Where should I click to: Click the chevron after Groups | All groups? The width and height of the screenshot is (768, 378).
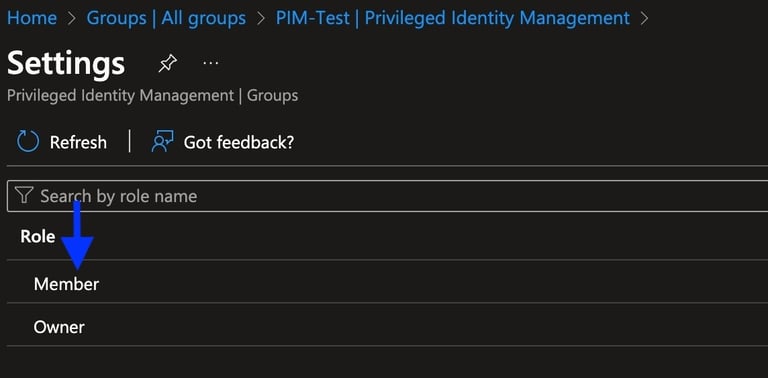(261, 19)
